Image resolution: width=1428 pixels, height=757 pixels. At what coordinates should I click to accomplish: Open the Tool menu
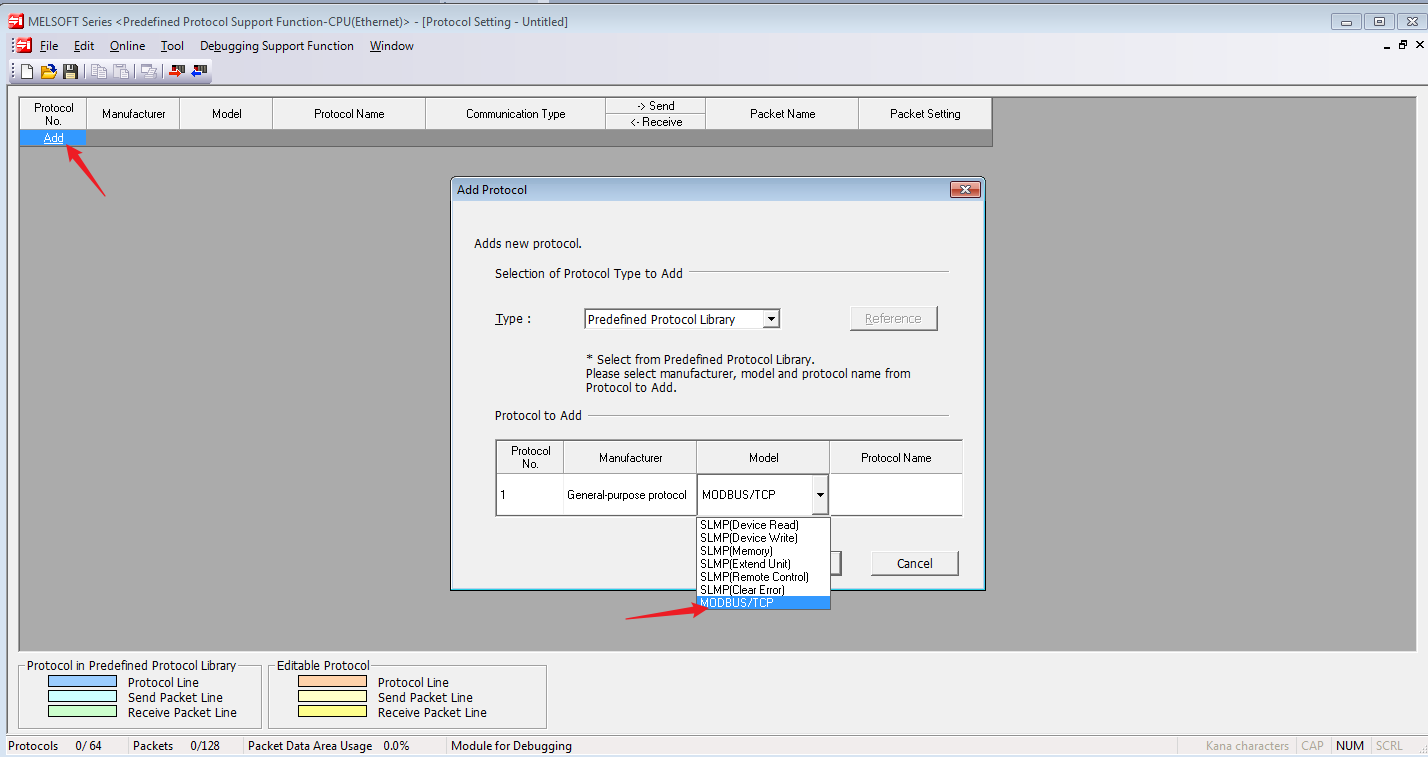172,46
